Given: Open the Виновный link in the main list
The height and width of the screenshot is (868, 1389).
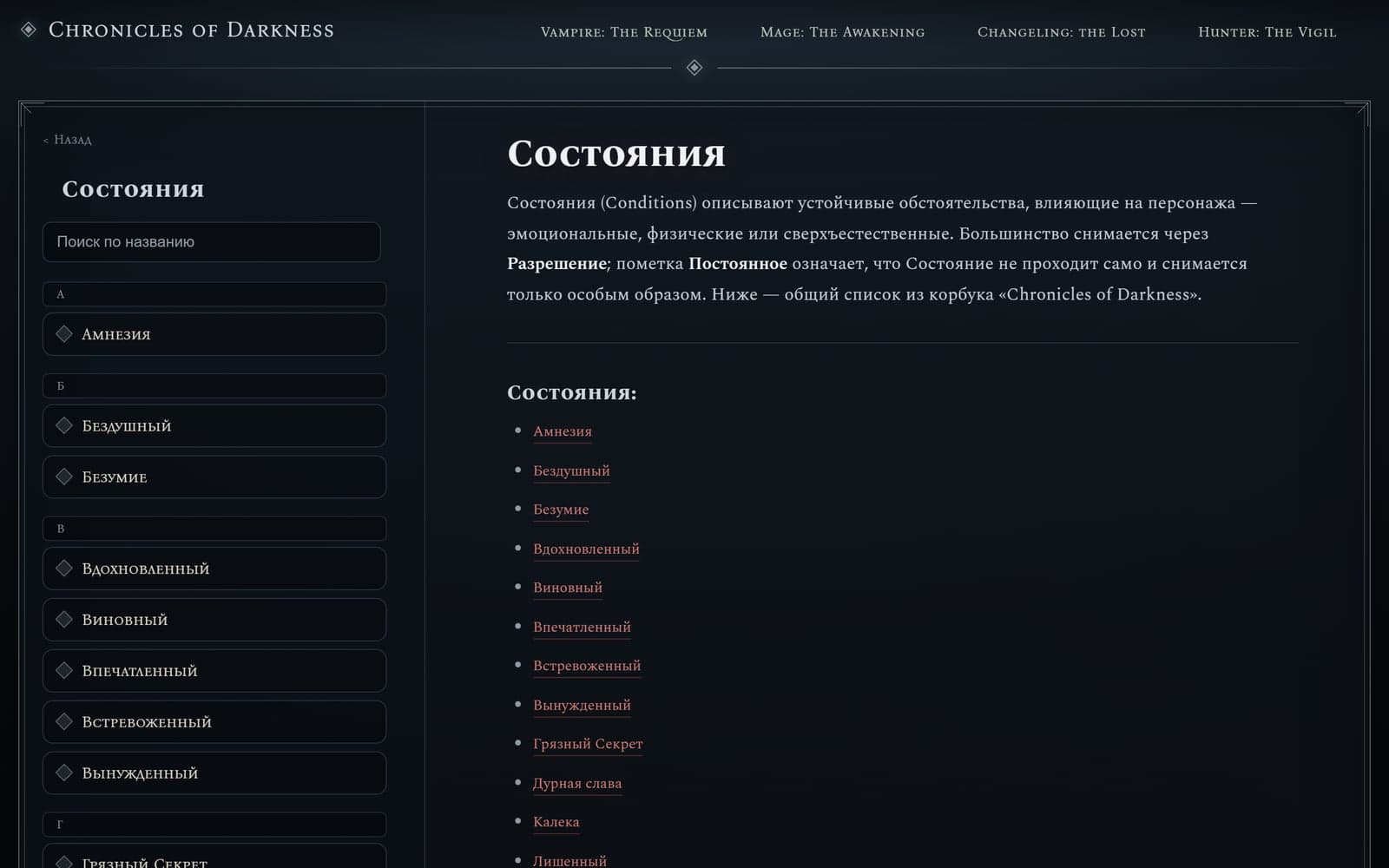Looking at the screenshot, I should (568, 588).
